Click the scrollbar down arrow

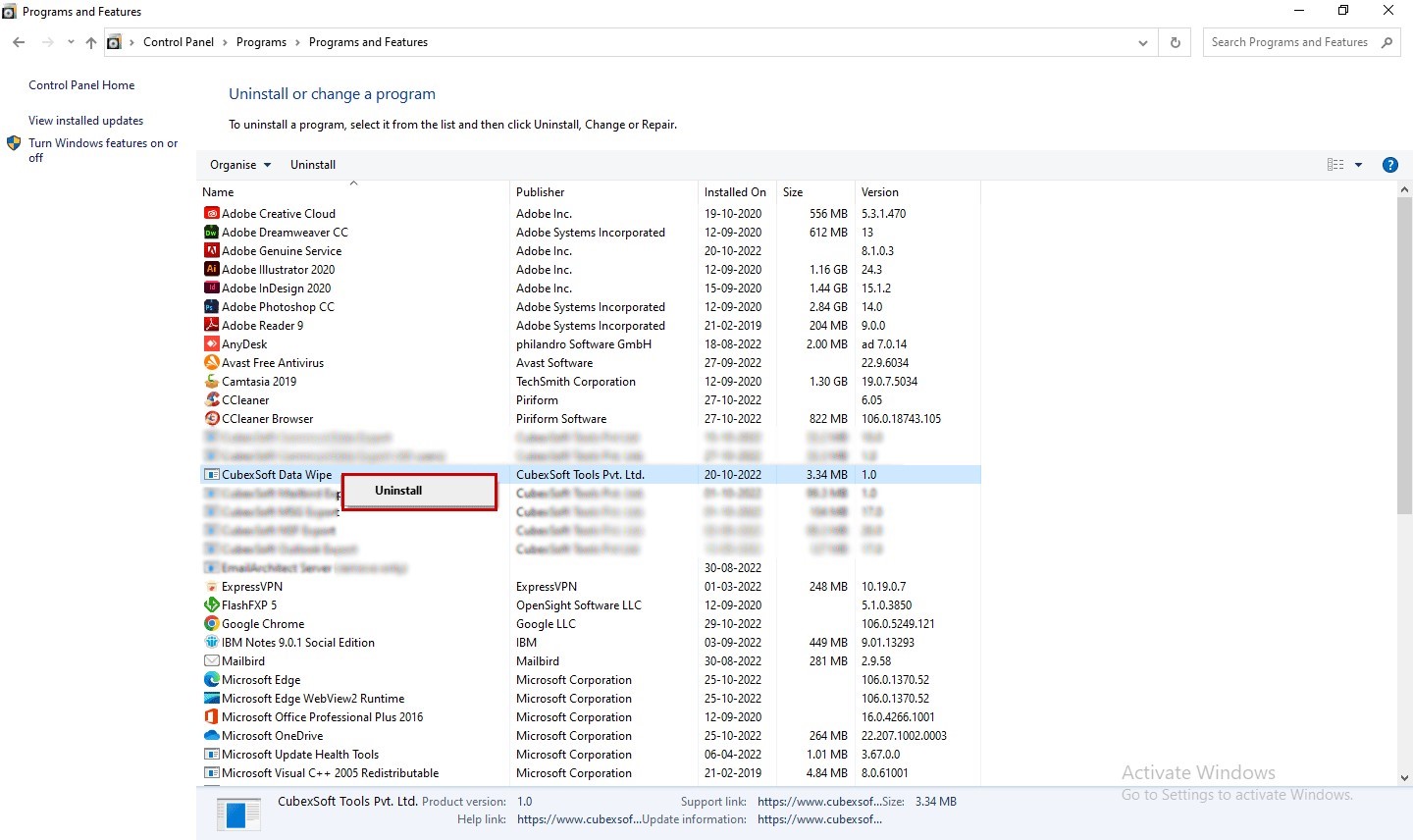1404,777
